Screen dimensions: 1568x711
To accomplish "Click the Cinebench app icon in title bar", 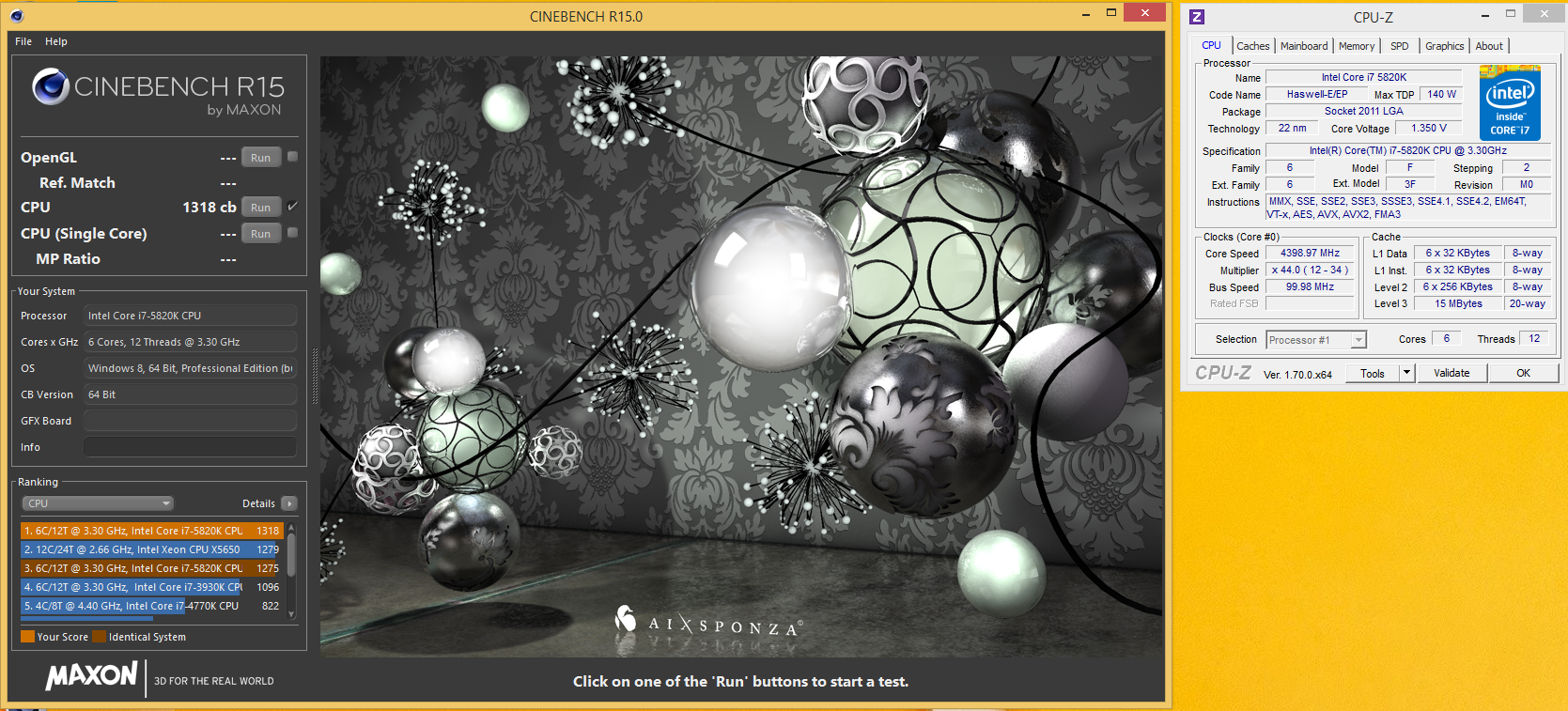I will [x=17, y=15].
